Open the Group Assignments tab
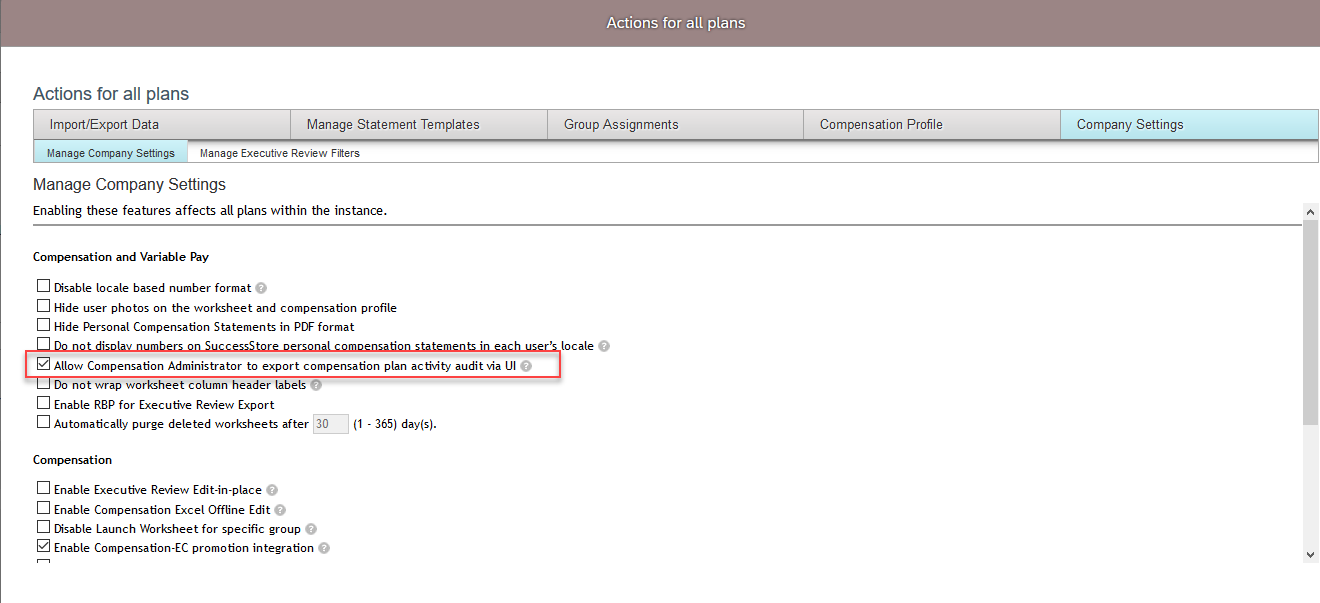Viewport: 1320px width, 603px height. coord(676,125)
